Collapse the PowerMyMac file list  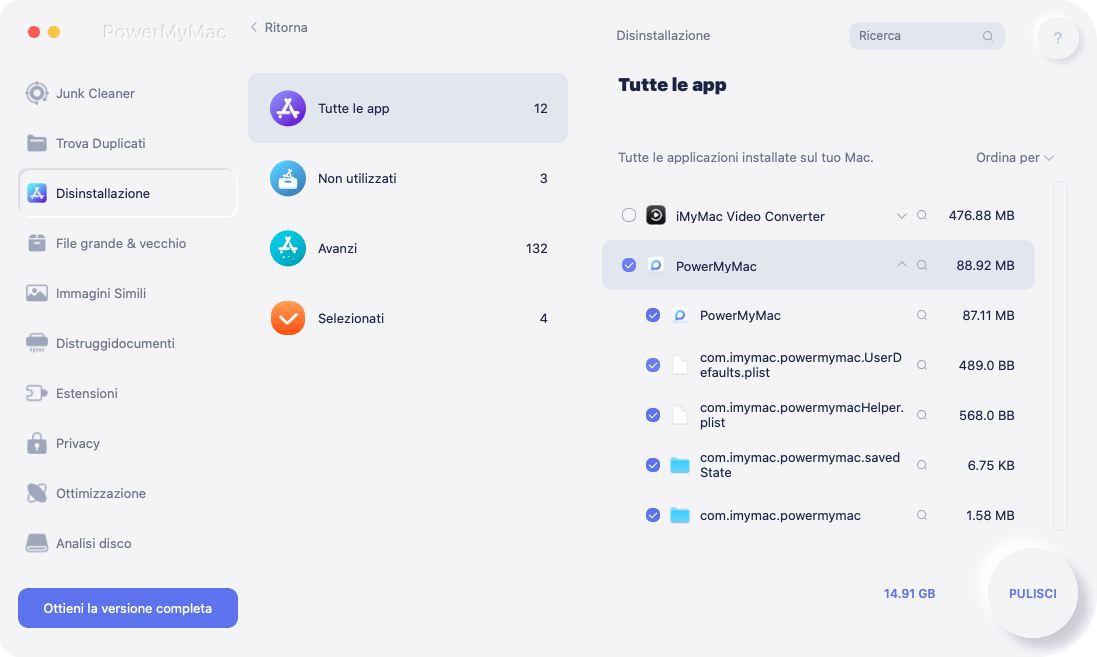901,265
